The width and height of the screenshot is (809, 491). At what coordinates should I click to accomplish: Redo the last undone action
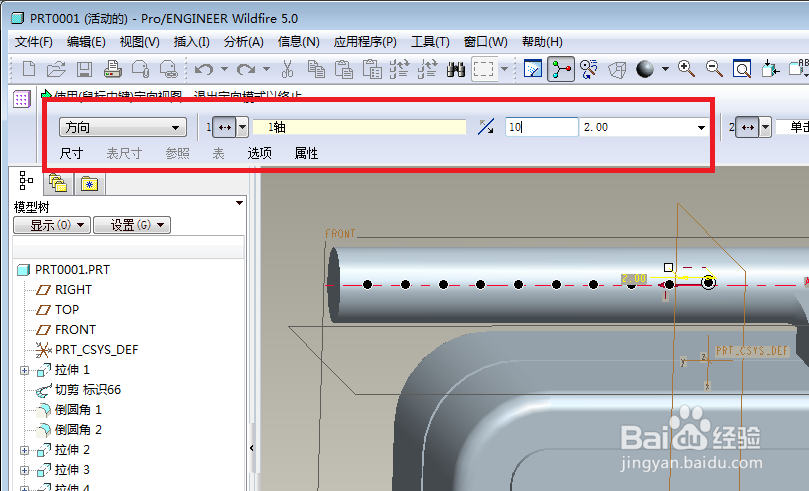point(246,69)
